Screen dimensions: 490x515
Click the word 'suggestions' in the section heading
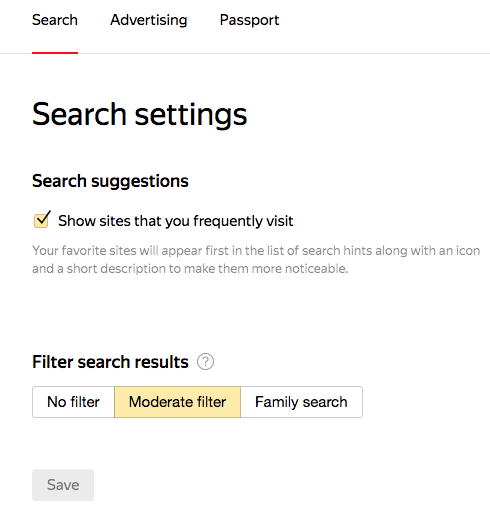pyautogui.click(x=140, y=182)
